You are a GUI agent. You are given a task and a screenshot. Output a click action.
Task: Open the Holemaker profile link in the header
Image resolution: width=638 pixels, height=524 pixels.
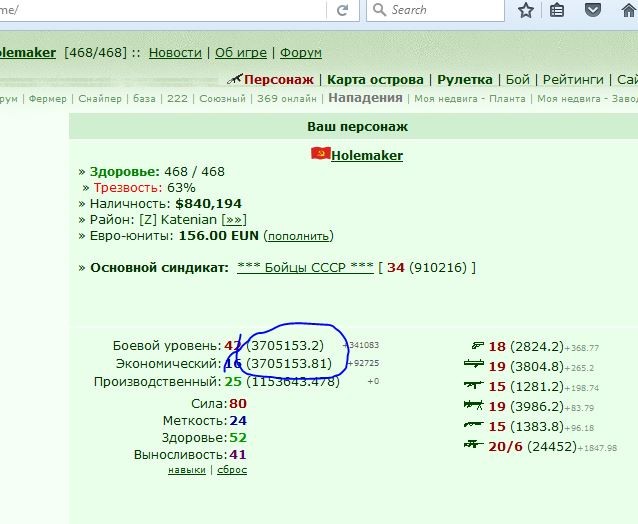click(x=28, y=53)
